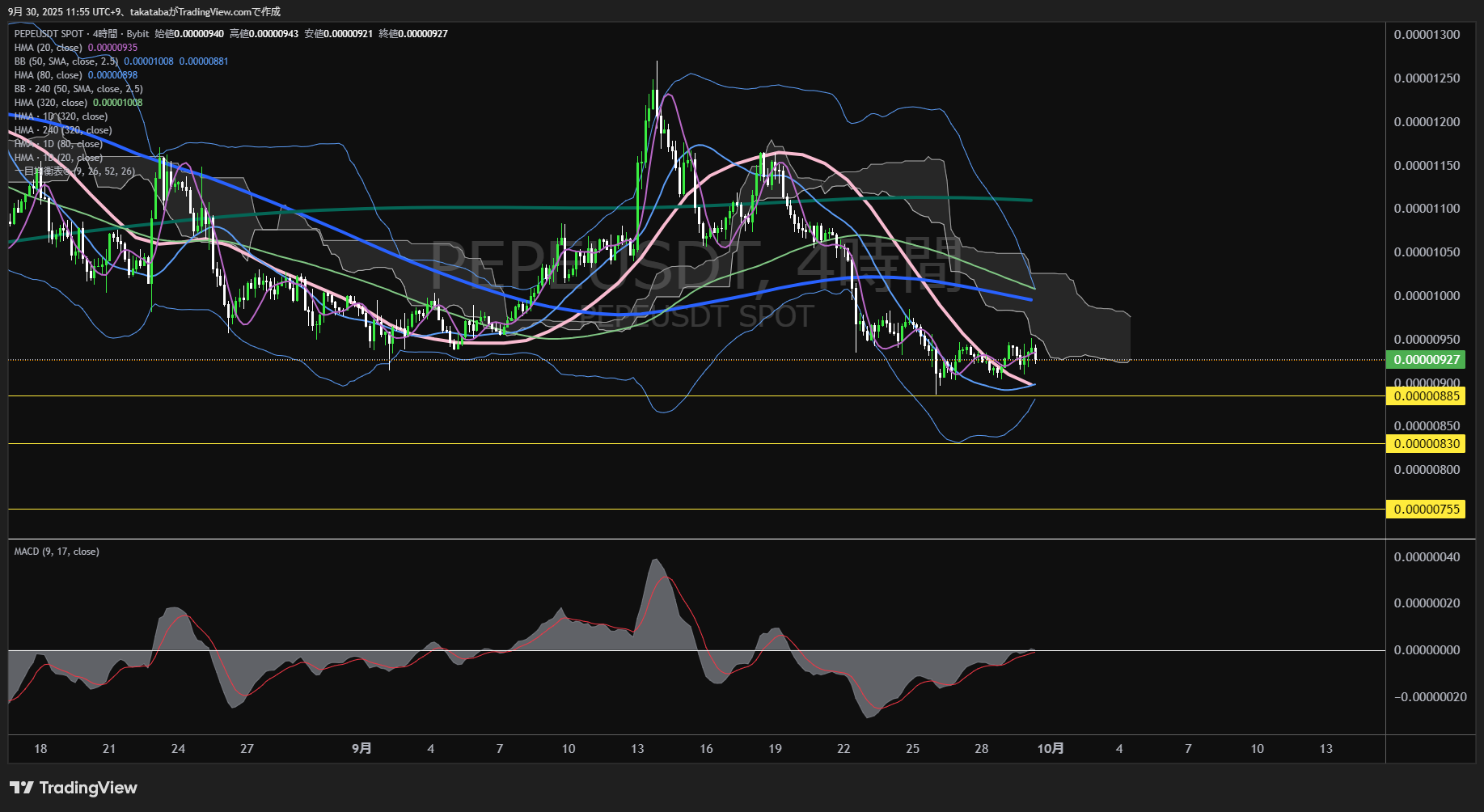
Task: Click the 0.00001300 price axis tick
Action: [1427, 35]
